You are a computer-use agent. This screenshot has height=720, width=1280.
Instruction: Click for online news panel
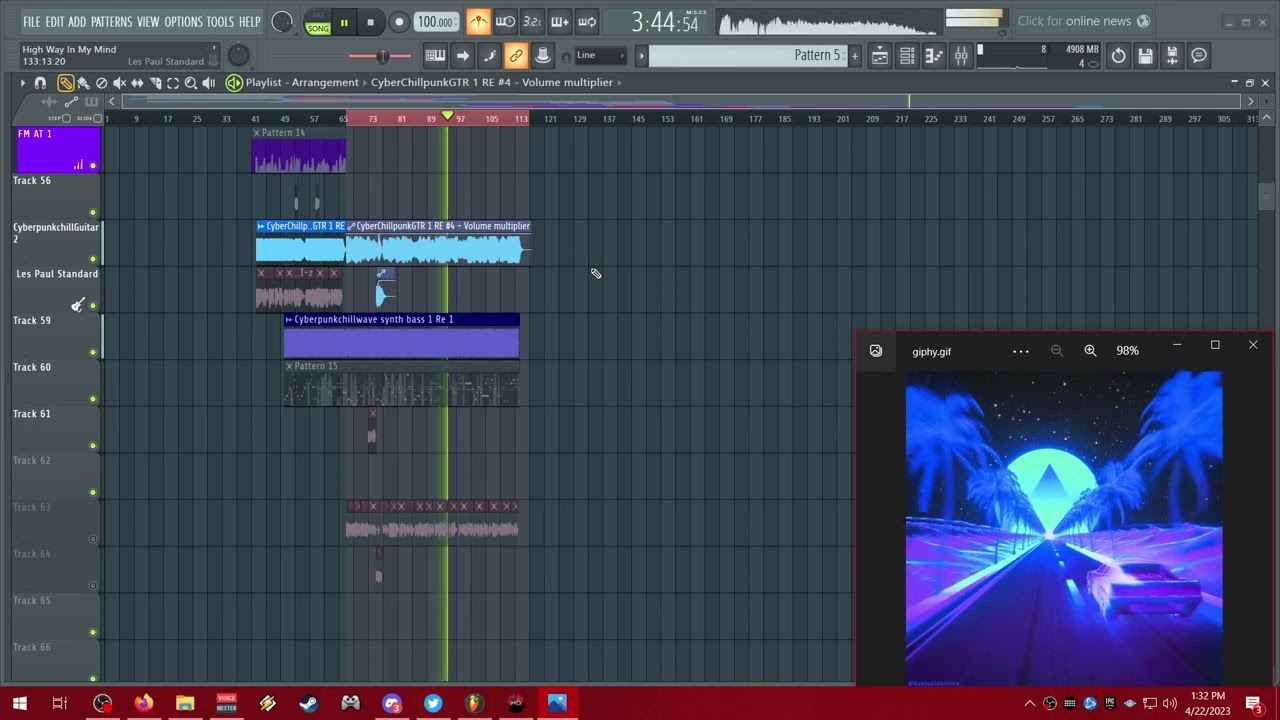tap(1084, 21)
